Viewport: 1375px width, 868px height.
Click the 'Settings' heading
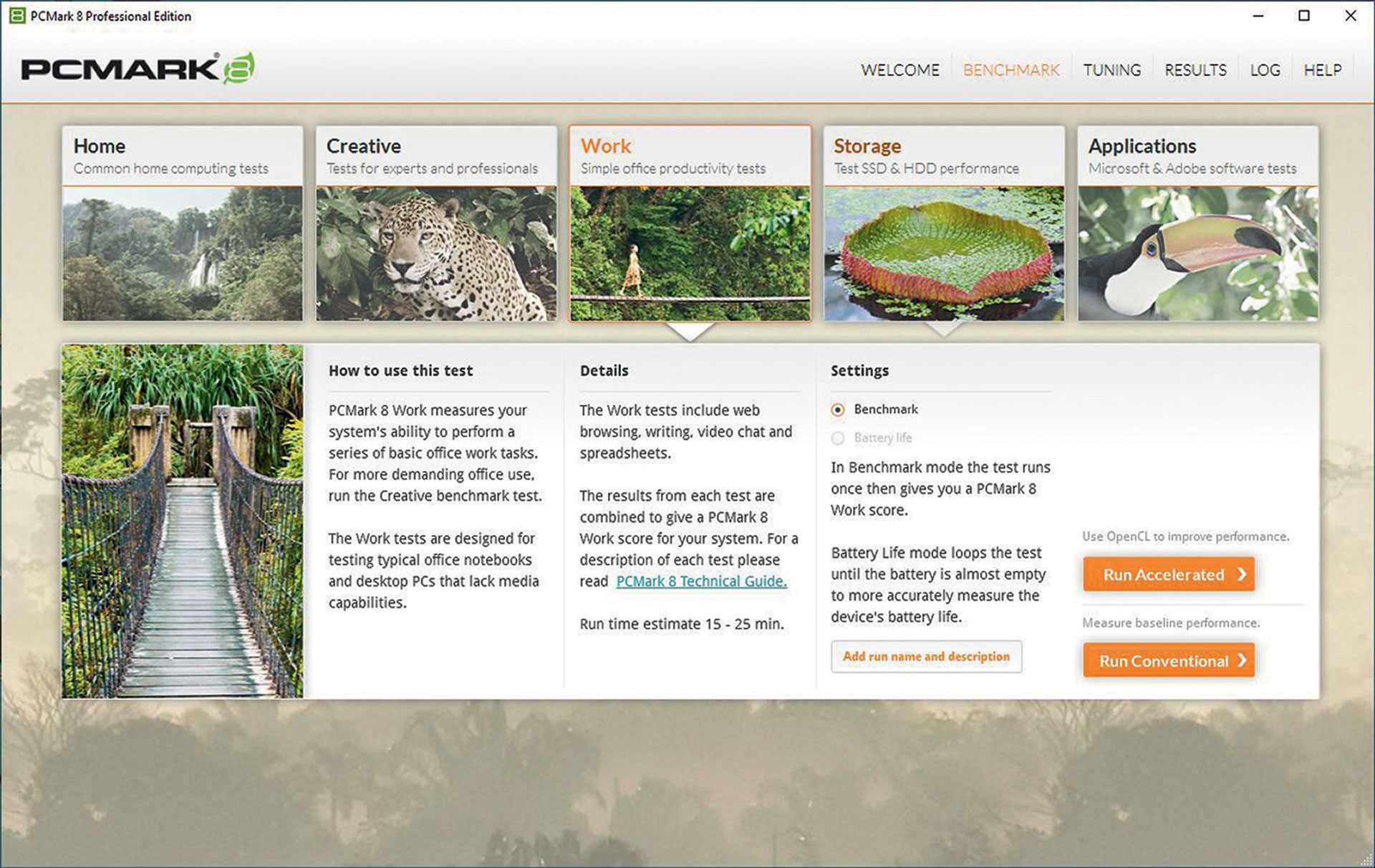pos(859,371)
